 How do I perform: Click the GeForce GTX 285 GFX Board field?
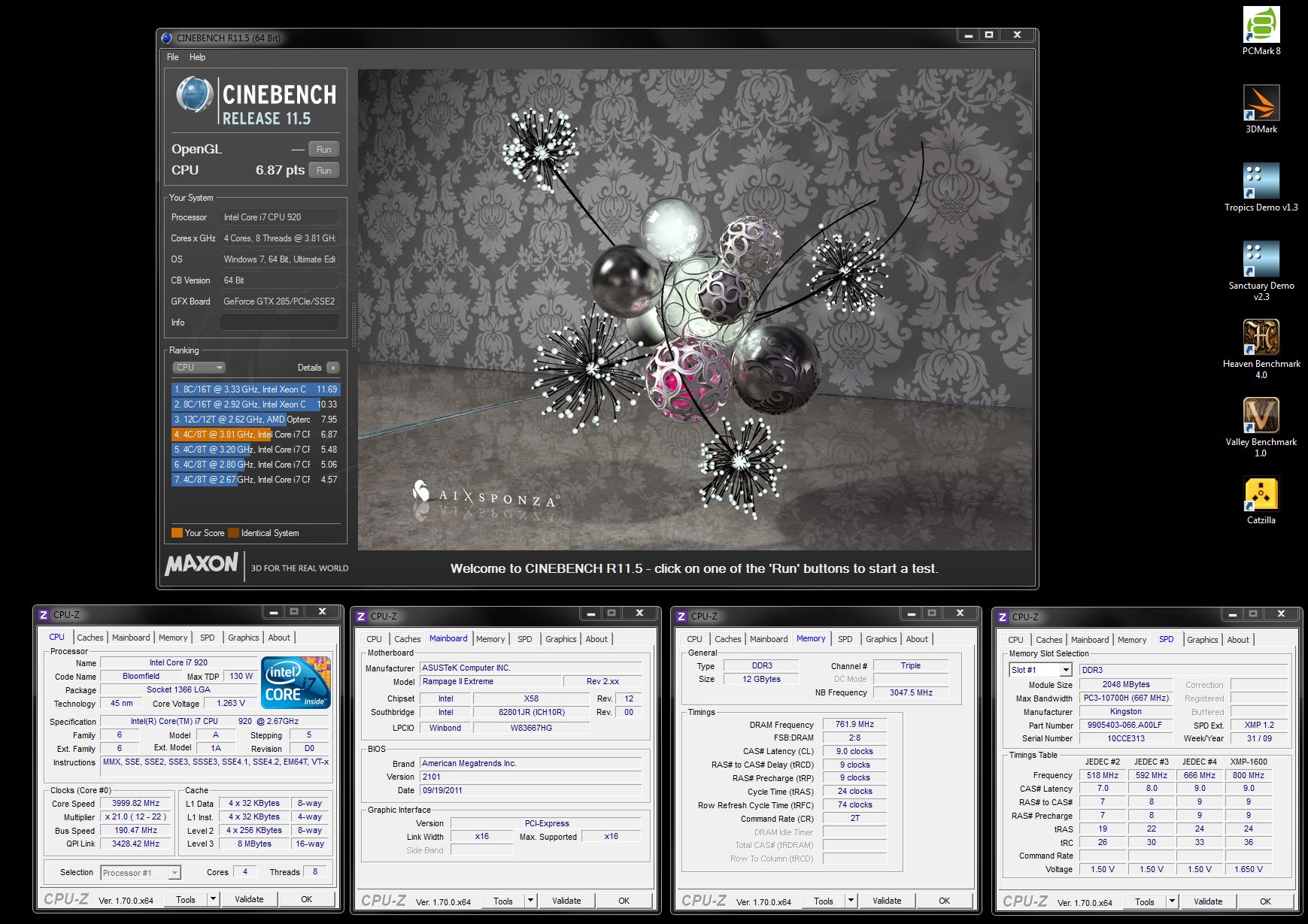click(x=279, y=301)
